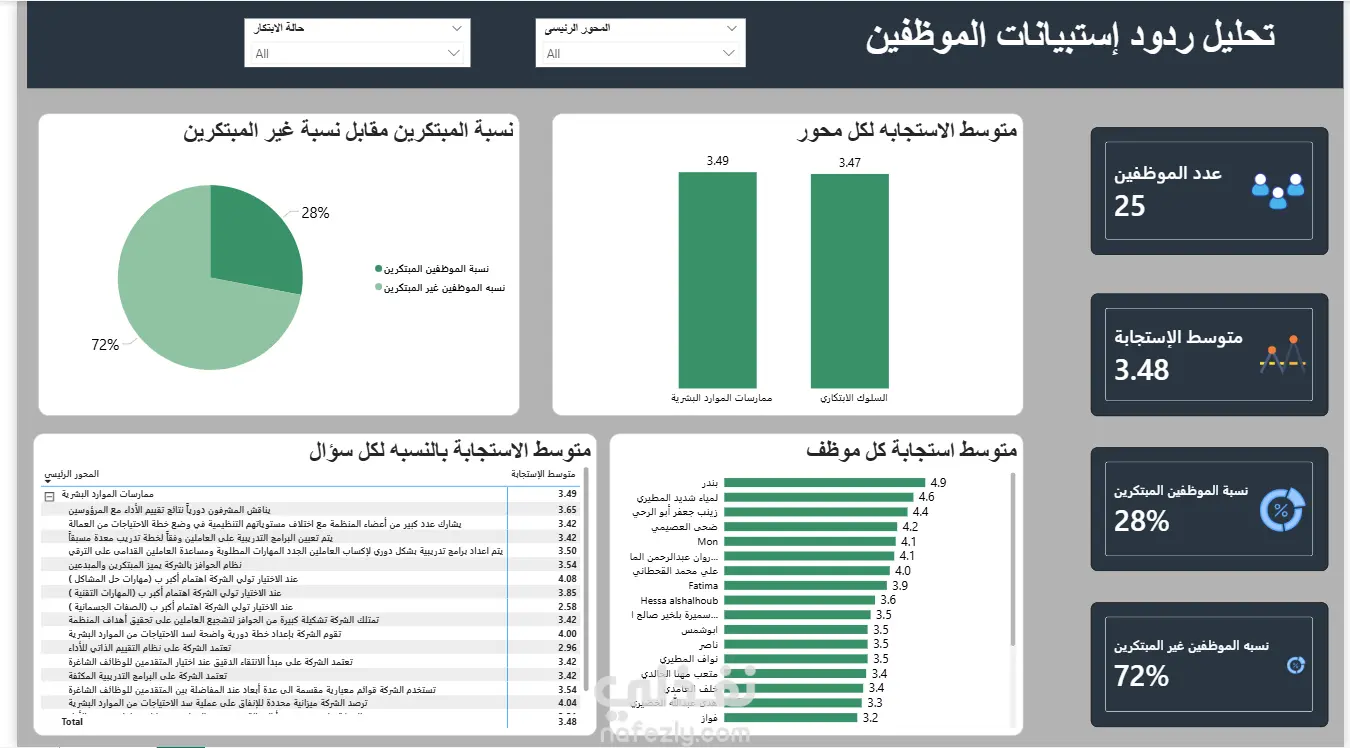The height and width of the screenshot is (748, 1350).
Task: Click the small percent icon on غير المبتكرين card
Action: [1295, 664]
